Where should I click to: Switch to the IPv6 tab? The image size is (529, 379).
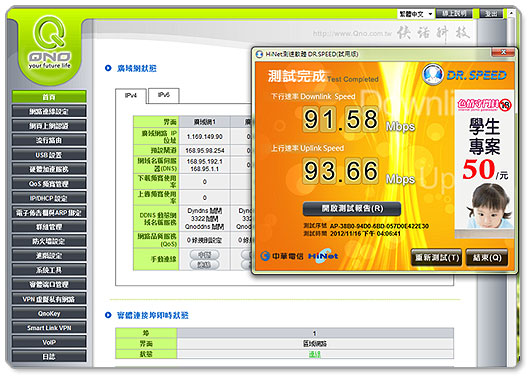pyautogui.click(x=164, y=95)
